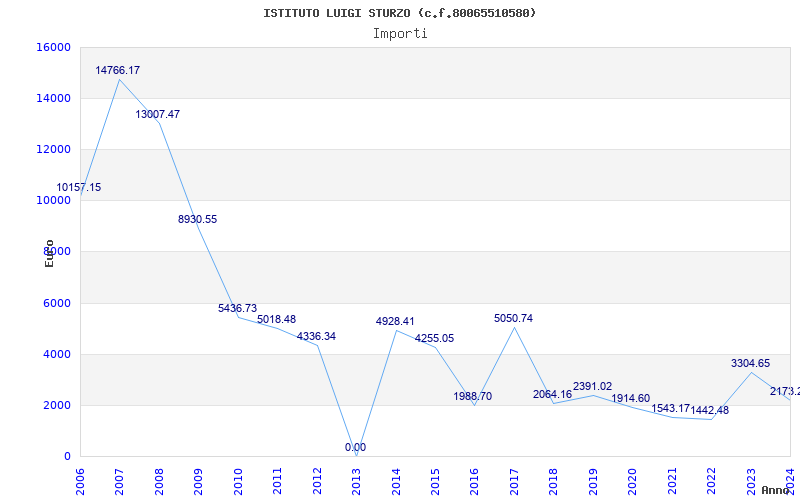Click the 2016 x-axis year label
800x500 pixels.
[x=474, y=482]
